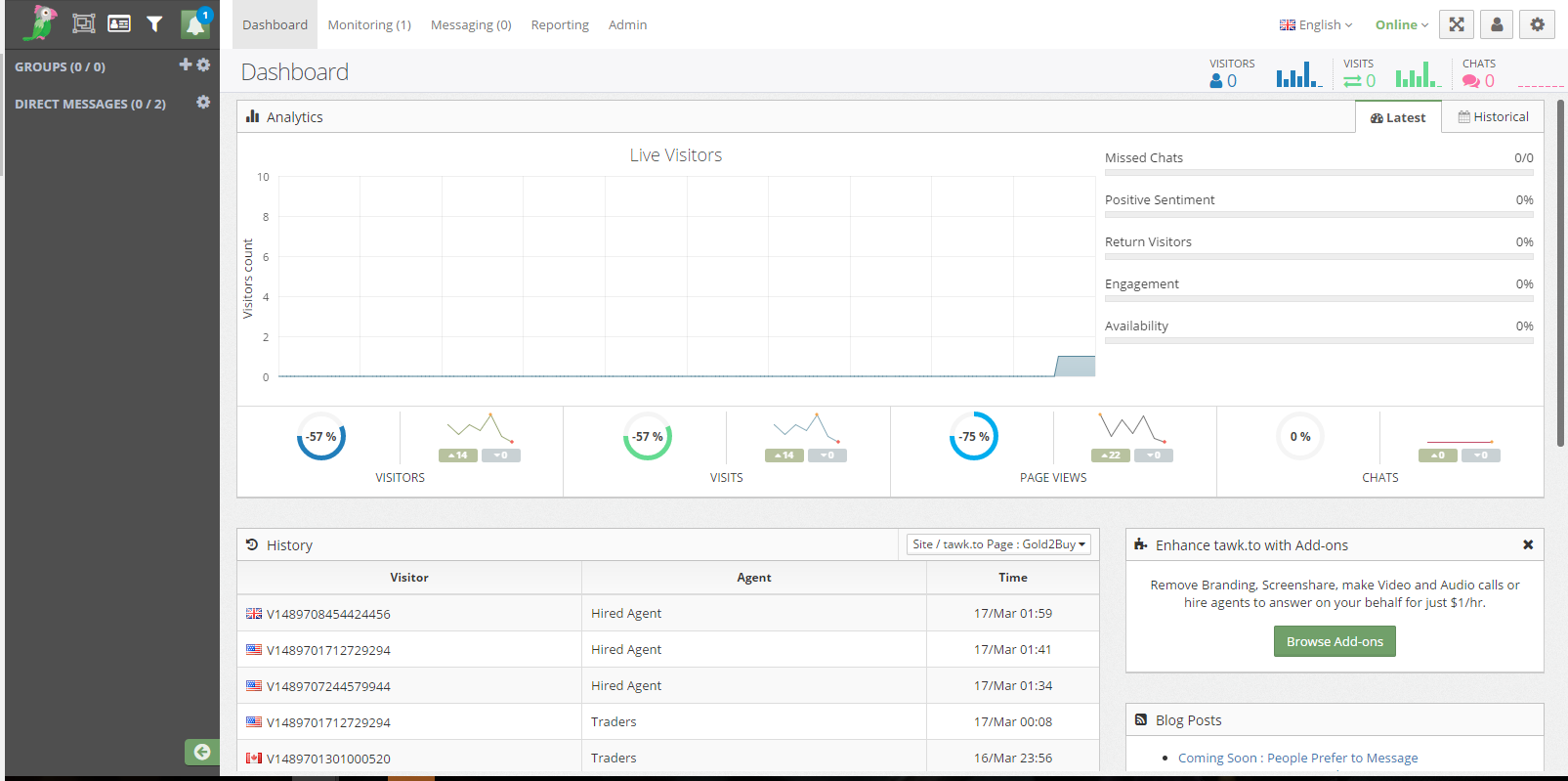Click the filter funnel icon
1568x781 pixels.
154,23
